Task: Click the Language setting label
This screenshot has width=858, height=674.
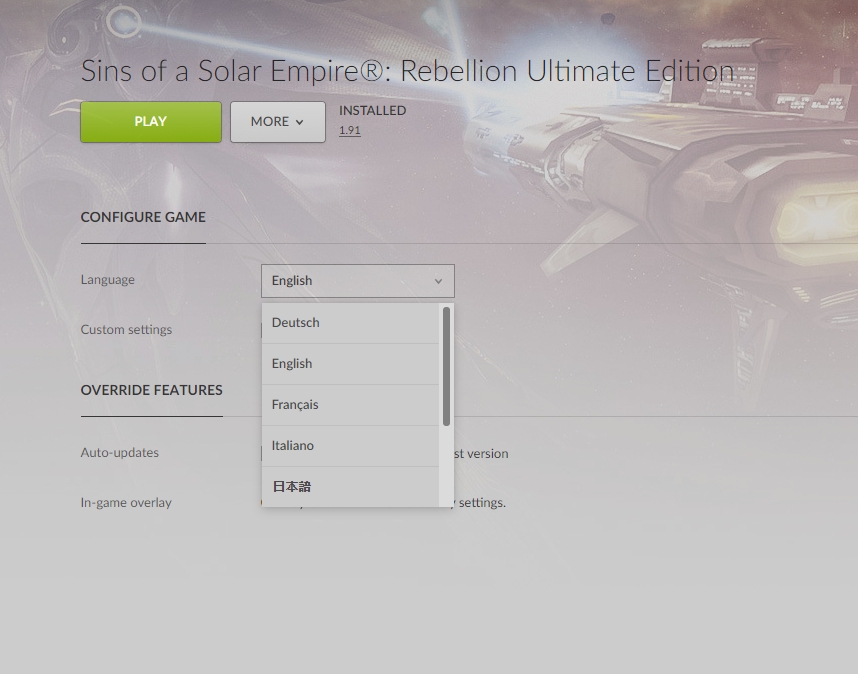Action: coord(108,280)
